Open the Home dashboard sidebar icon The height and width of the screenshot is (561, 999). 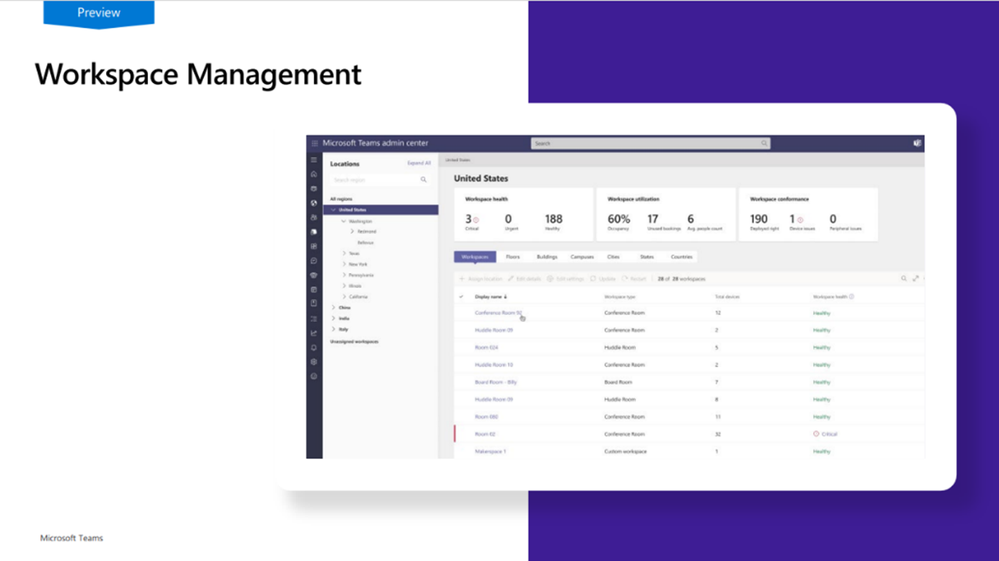[x=313, y=174]
